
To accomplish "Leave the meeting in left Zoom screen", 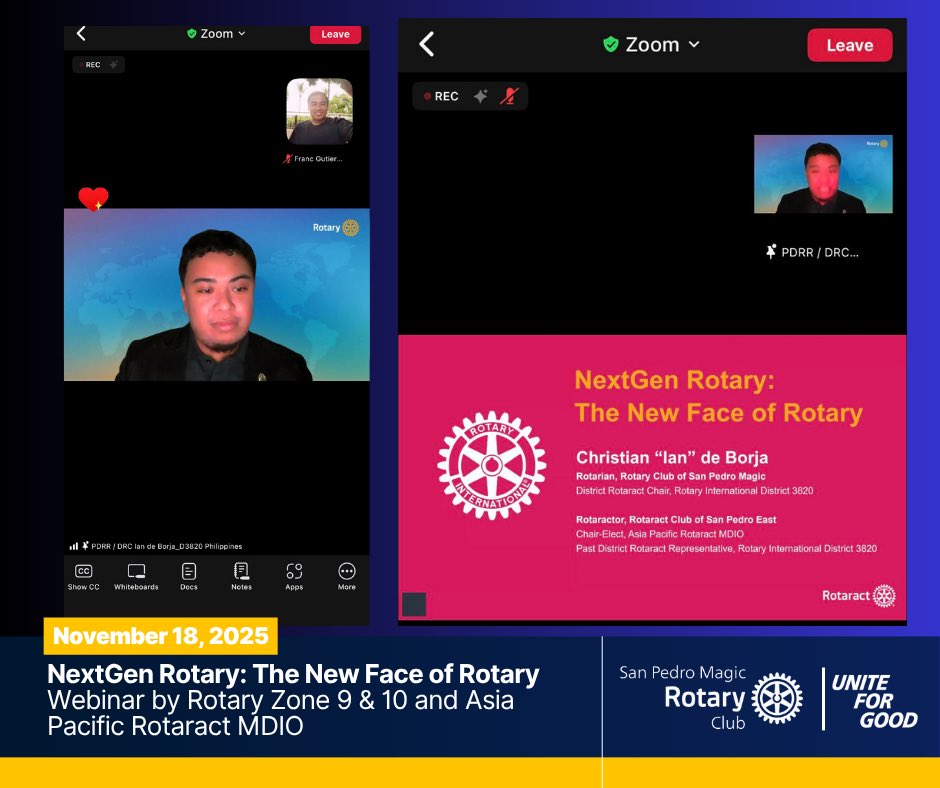I will pyautogui.click(x=335, y=34).
